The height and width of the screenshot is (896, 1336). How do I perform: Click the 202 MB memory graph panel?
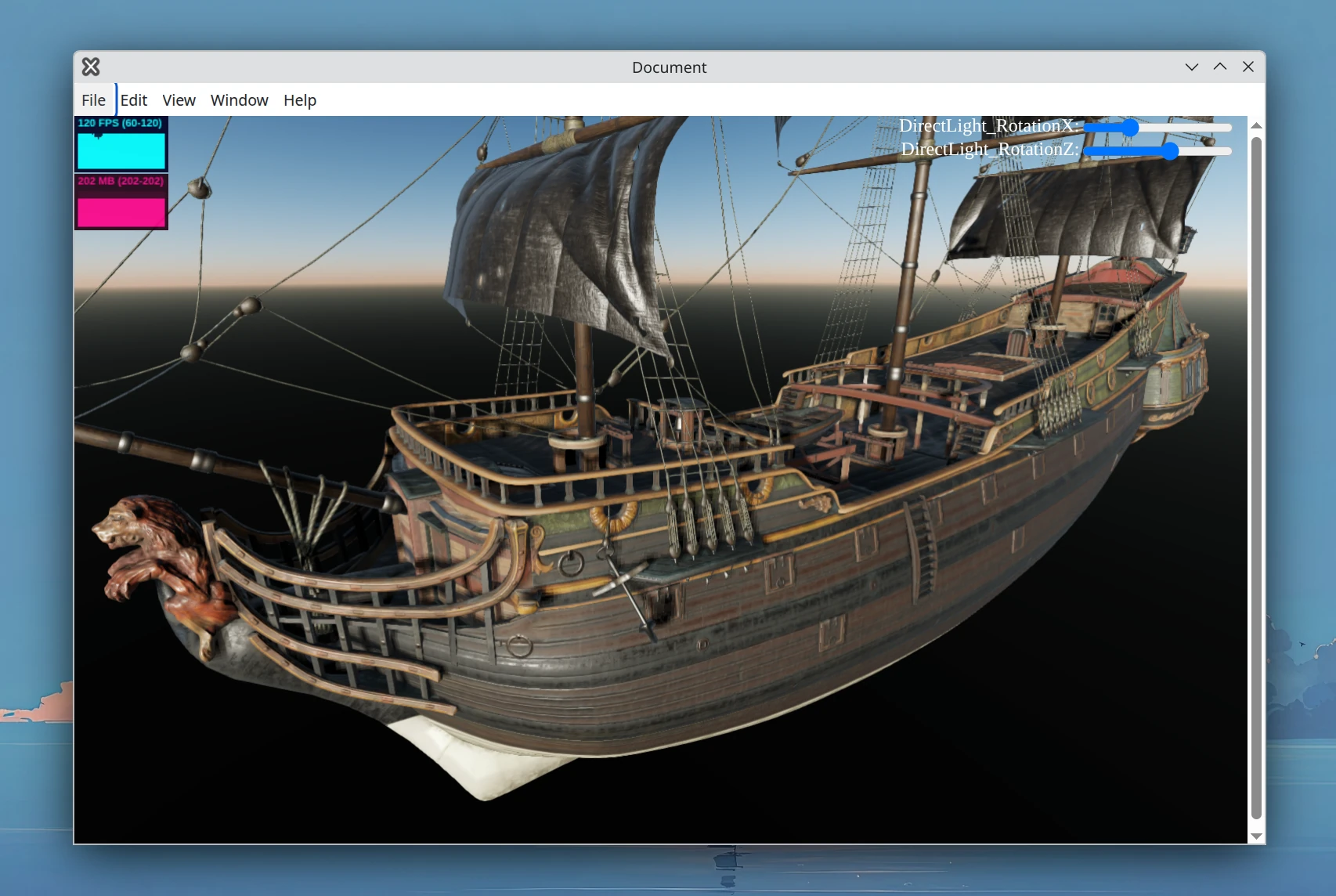click(121, 203)
